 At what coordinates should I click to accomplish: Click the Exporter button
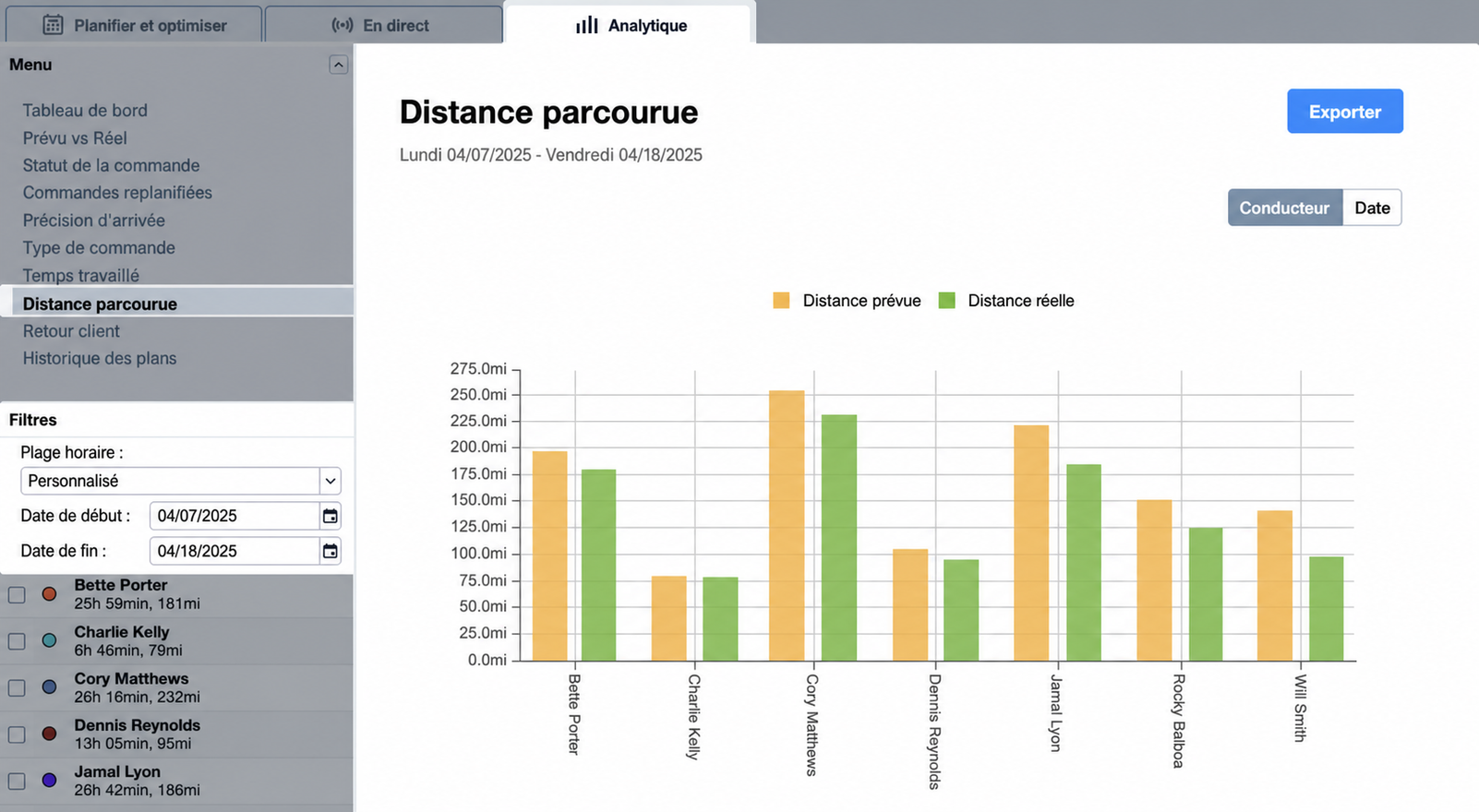[x=1345, y=111]
